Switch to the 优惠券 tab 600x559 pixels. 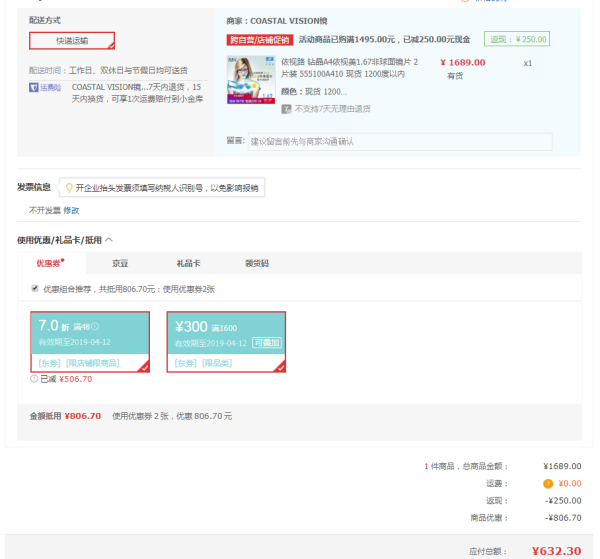(x=51, y=263)
